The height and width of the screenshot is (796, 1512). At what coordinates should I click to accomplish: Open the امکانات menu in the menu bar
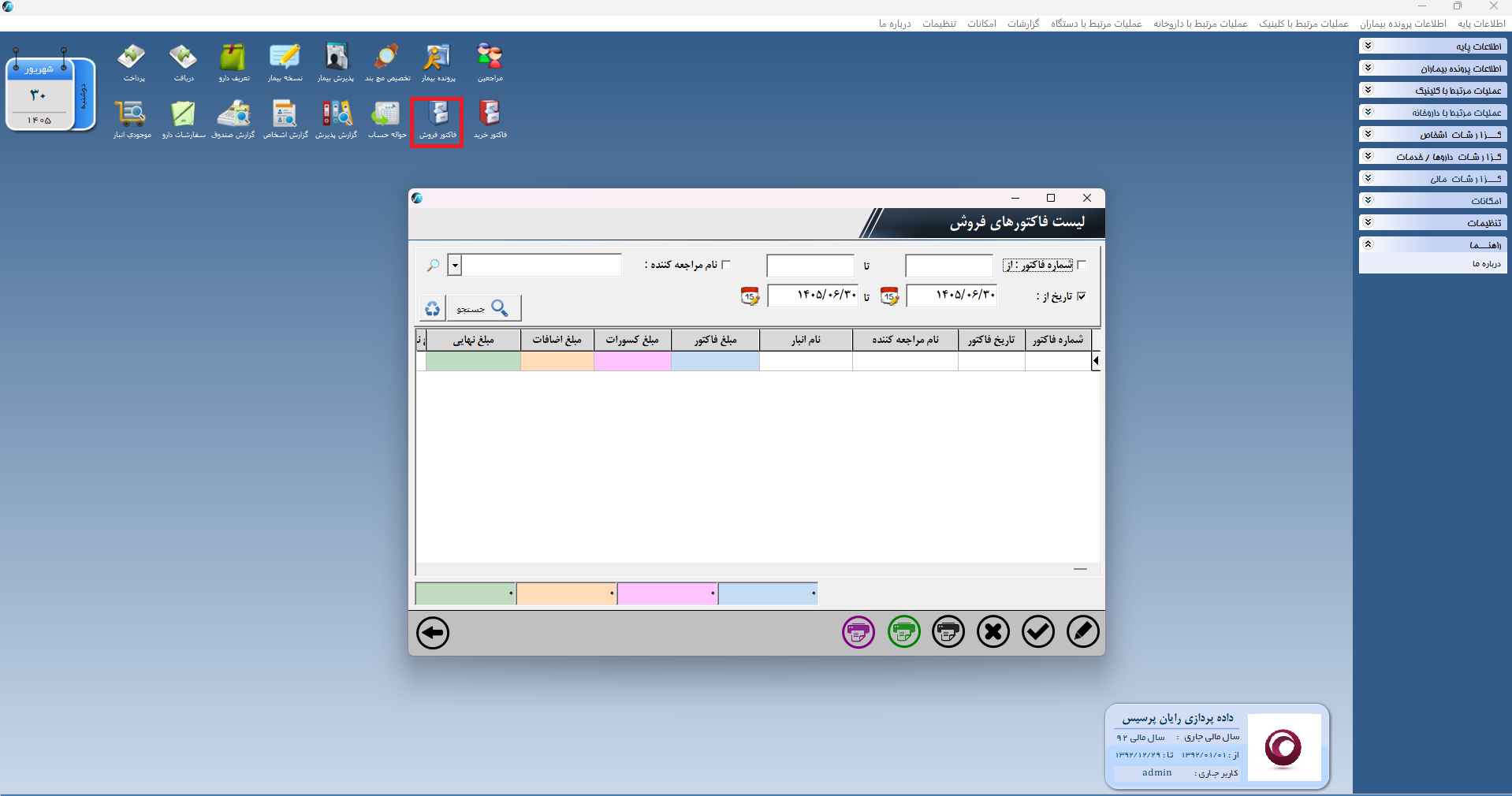coord(982,24)
